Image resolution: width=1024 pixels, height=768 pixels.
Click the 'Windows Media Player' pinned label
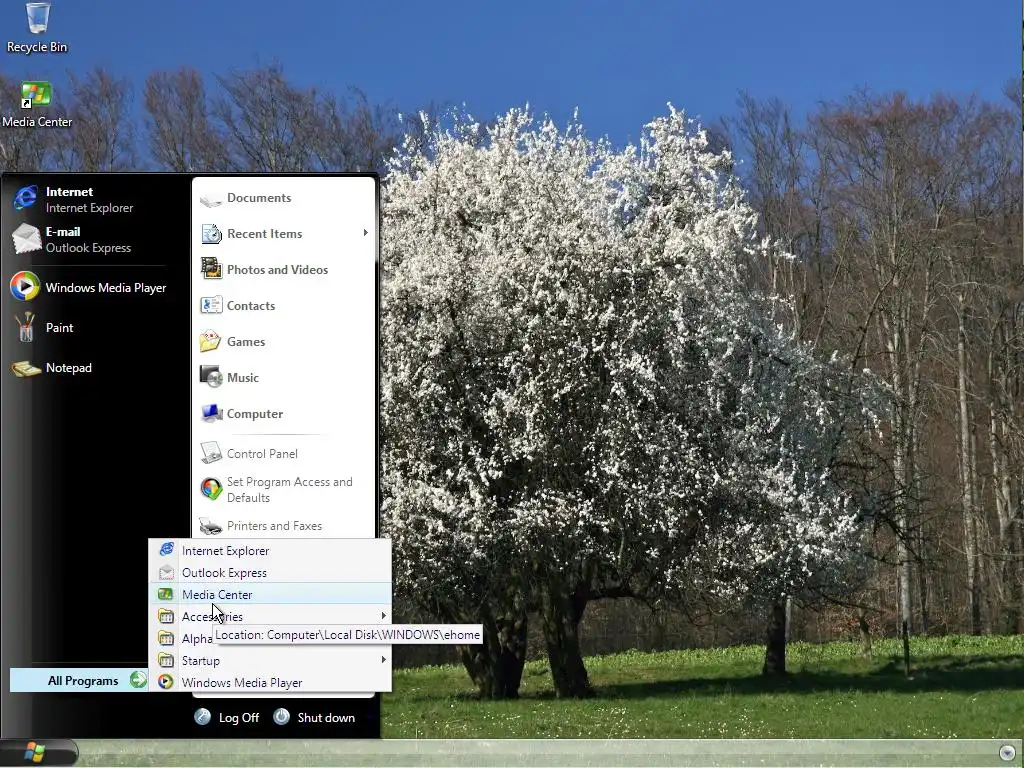pyautogui.click(x=106, y=288)
